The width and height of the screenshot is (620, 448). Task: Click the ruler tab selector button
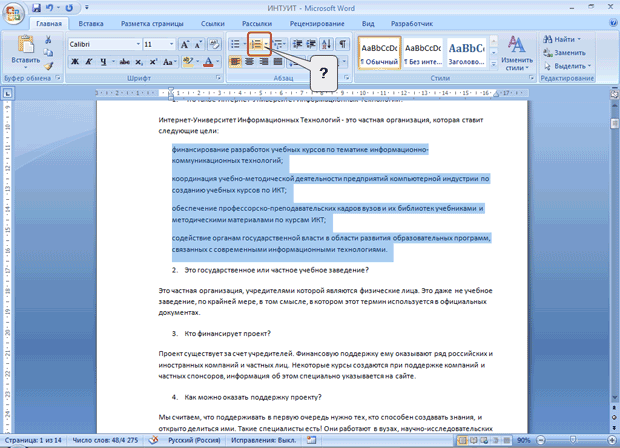coord(8,94)
